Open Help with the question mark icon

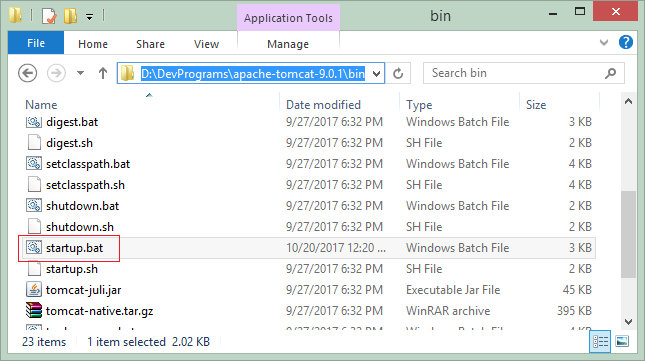click(626, 42)
